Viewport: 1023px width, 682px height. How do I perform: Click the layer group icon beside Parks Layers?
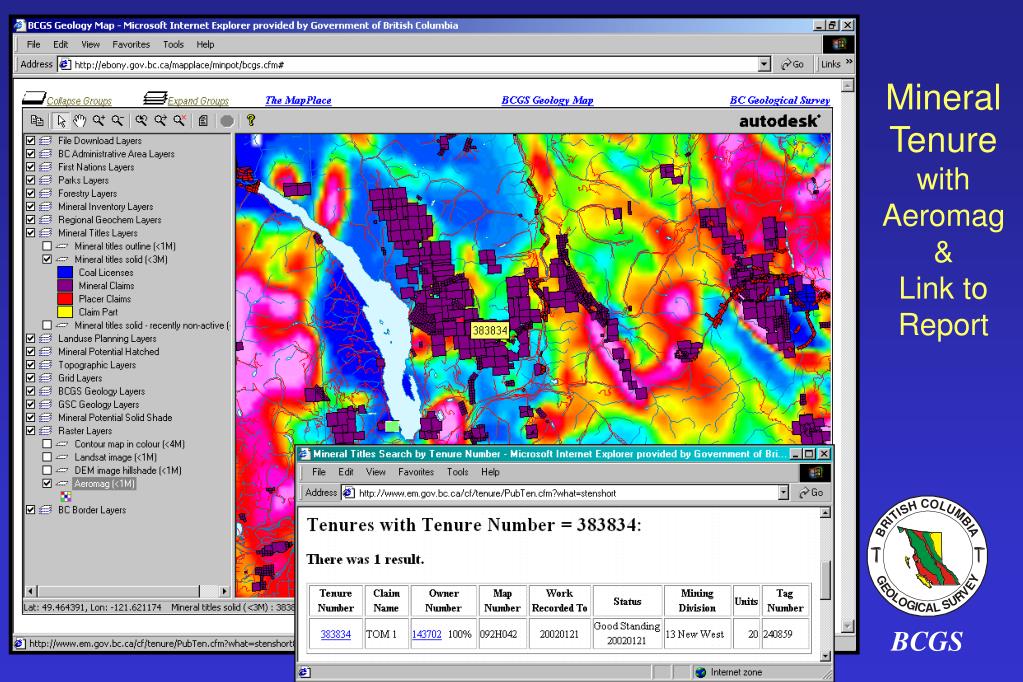(x=46, y=180)
